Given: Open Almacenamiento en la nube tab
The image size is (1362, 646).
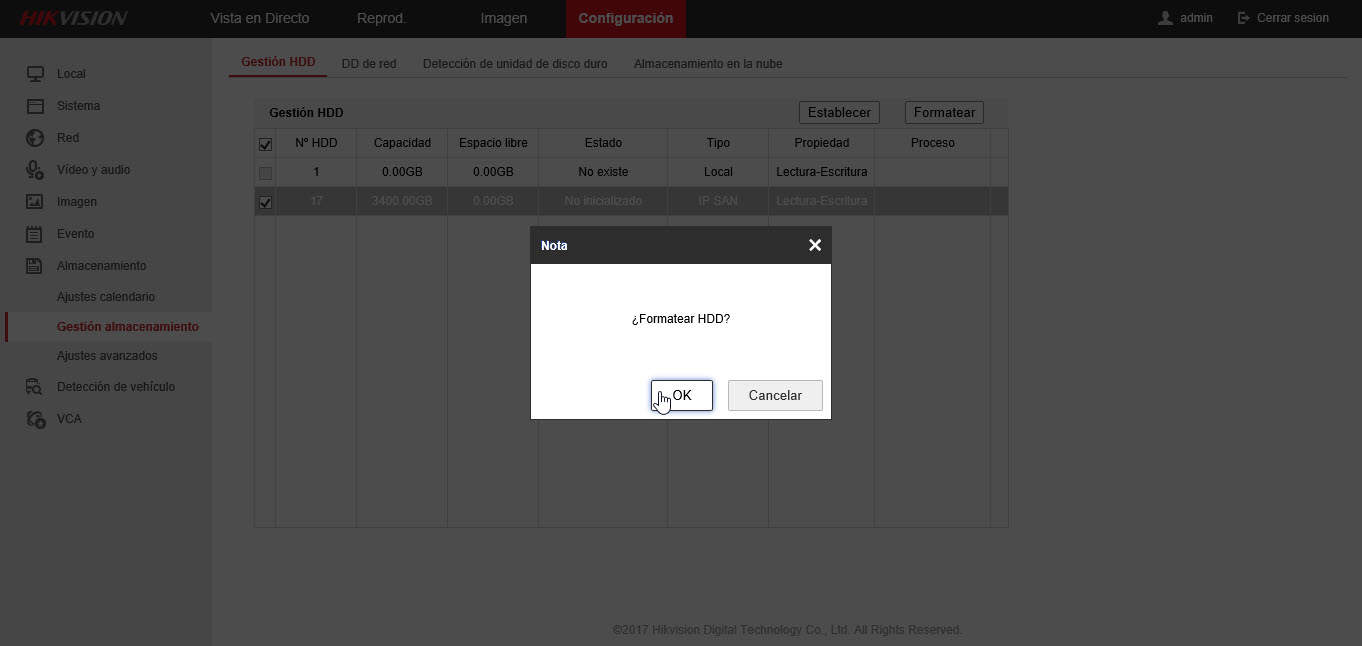Looking at the screenshot, I should [x=708, y=64].
